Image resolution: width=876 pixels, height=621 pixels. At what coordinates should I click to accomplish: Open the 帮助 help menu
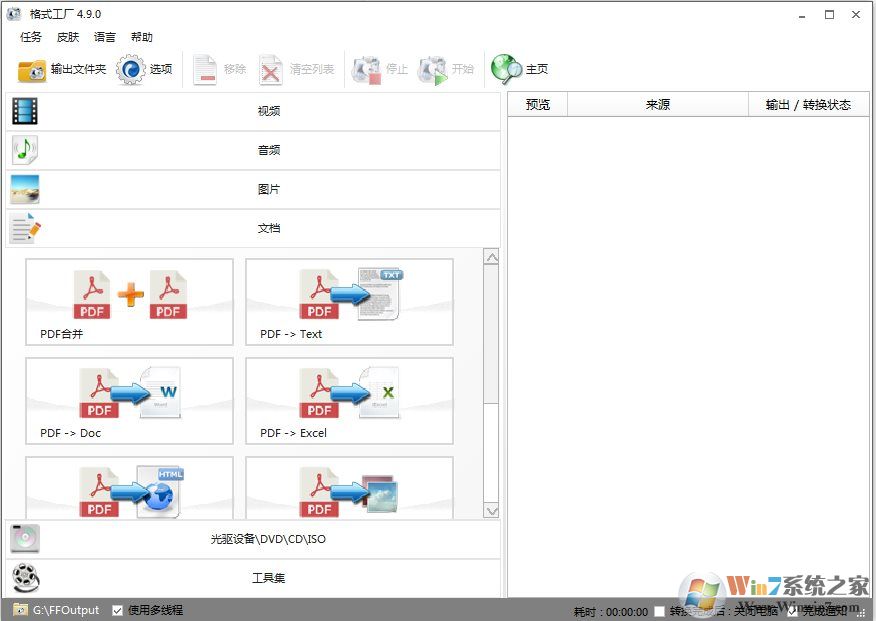click(141, 37)
